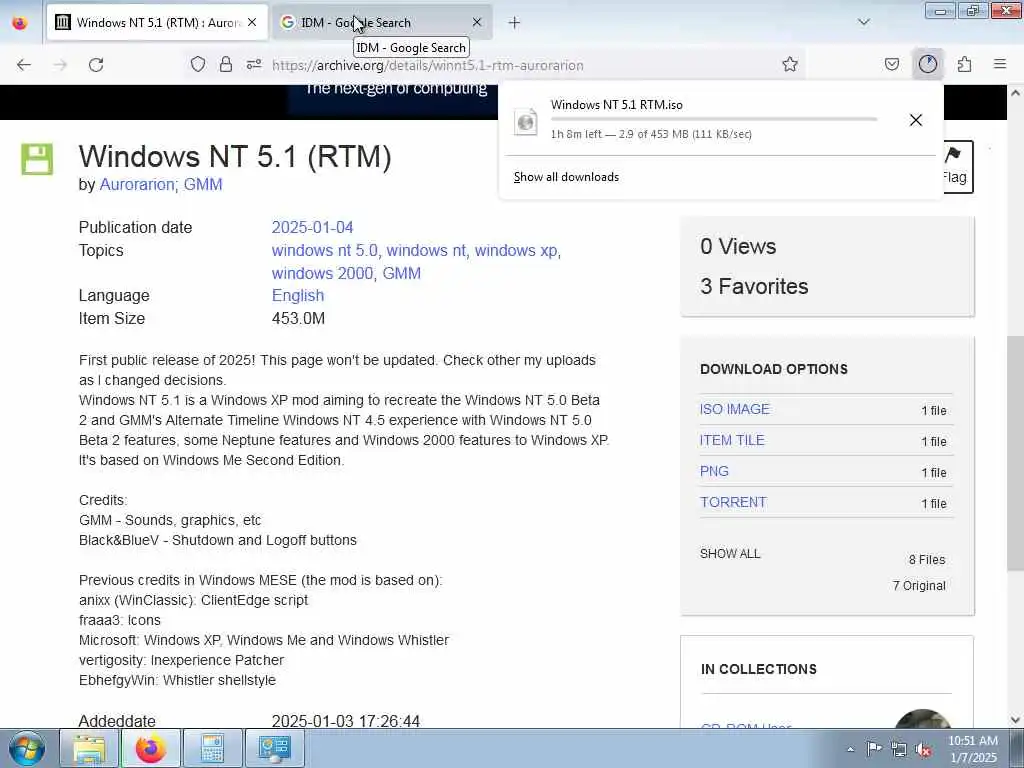Toggle the downloads panel toolbar button
The height and width of the screenshot is (768, 1024).
[x=928, y=64]
